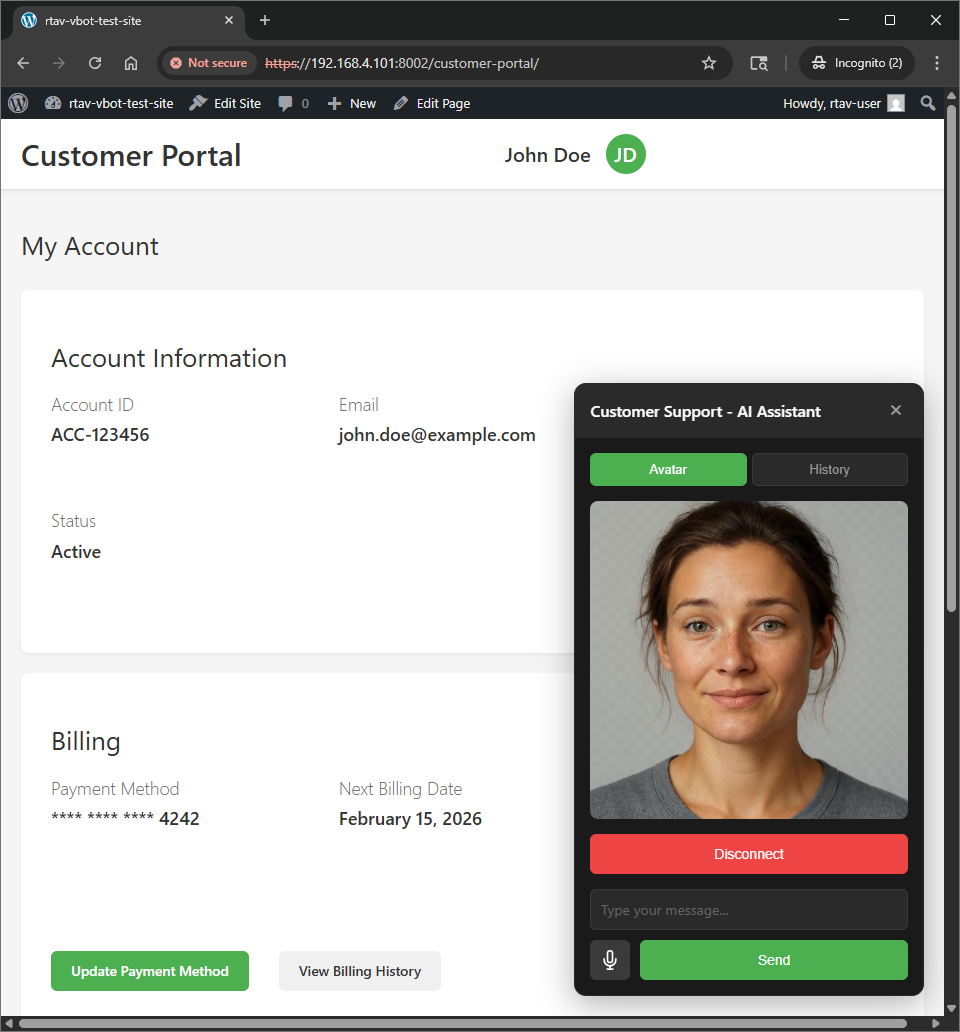Click the Update Payment Method button
Image resolution: width=960 pixels, height=1032 pixels.
tap(150, 971)
